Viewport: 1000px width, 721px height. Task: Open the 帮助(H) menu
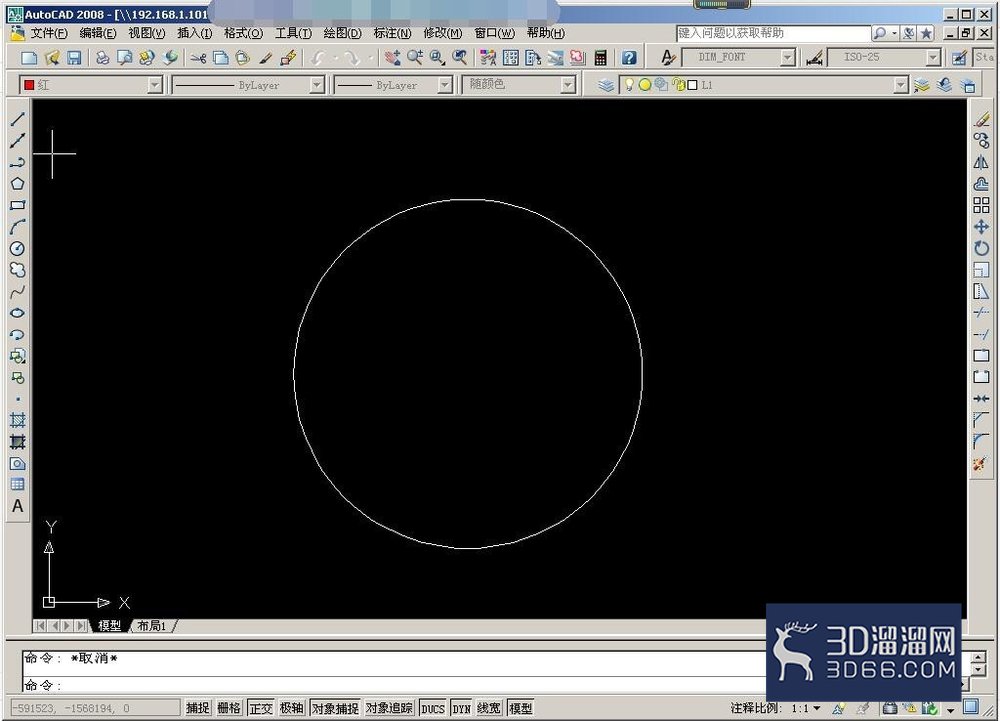coord(546,33)
